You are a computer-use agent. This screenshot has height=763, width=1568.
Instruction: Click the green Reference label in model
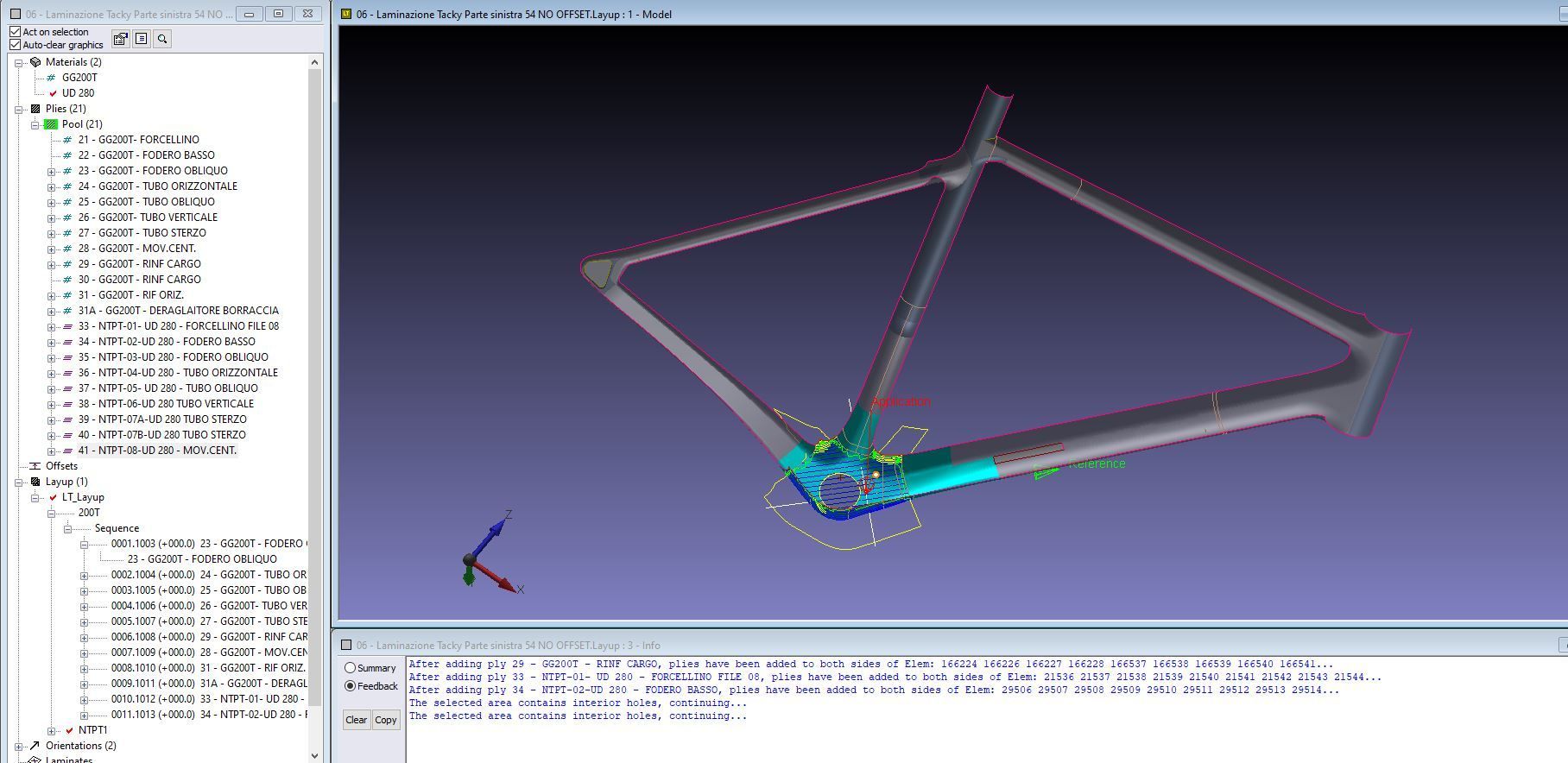pos(1097,463)
